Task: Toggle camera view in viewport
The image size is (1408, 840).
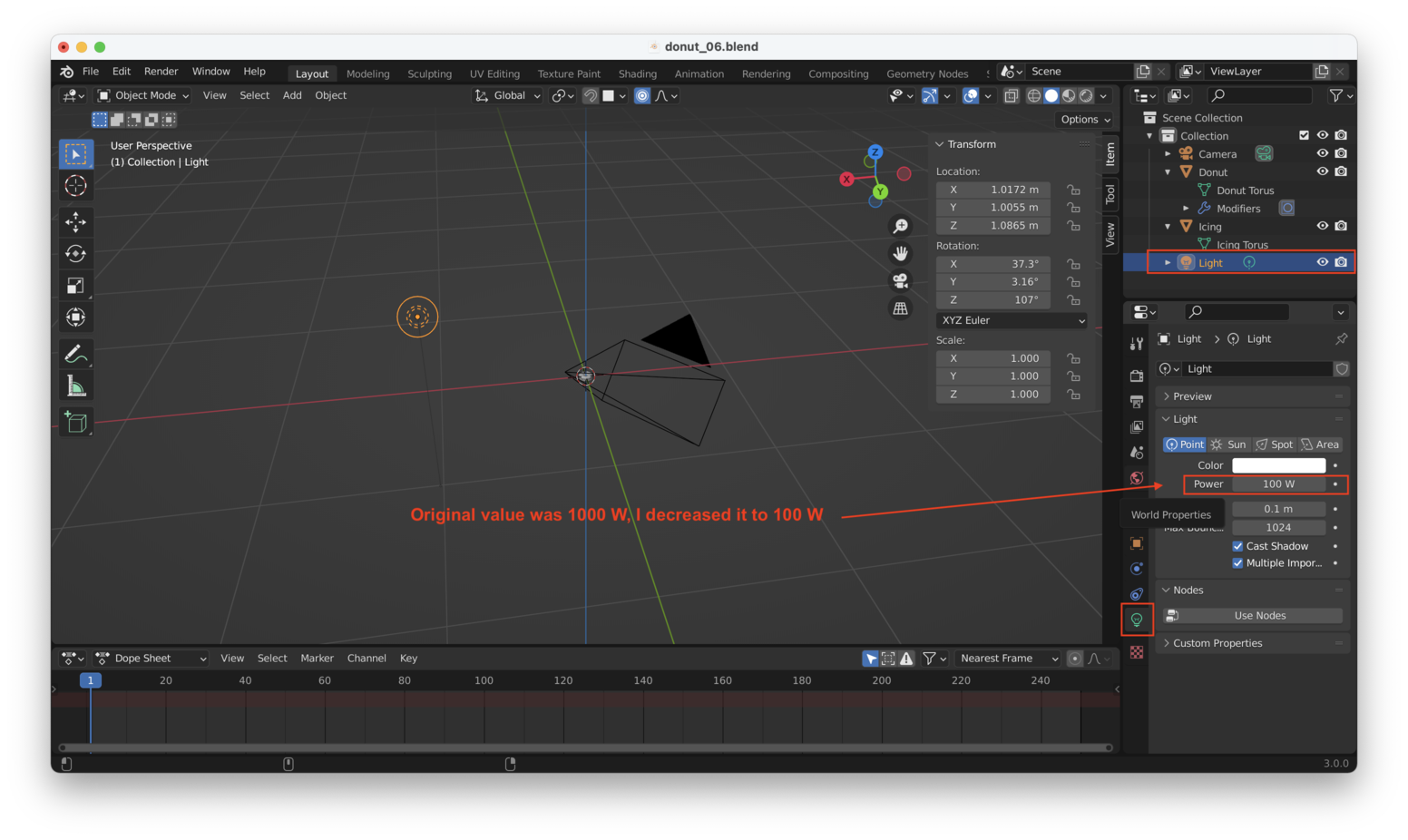Action: [x=900, y=281]
